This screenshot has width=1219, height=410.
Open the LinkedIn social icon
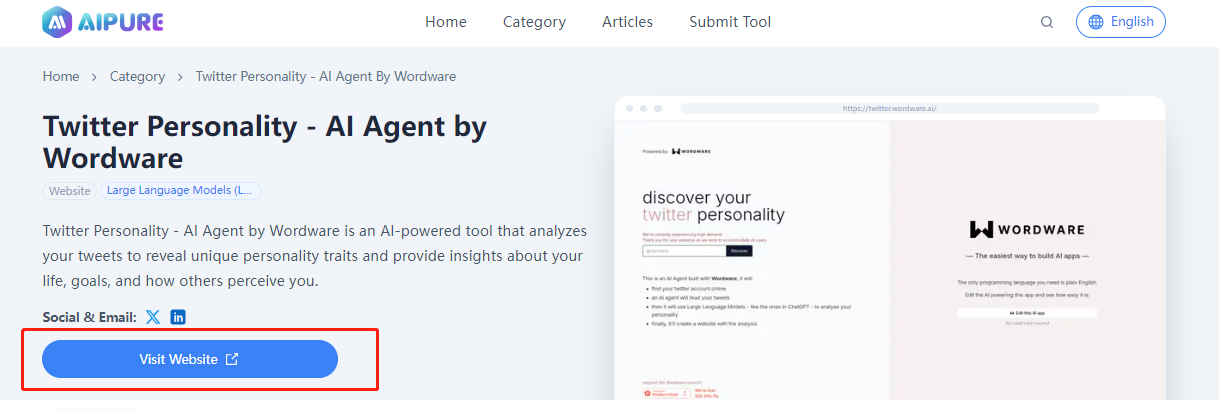(x=178, y=317)
